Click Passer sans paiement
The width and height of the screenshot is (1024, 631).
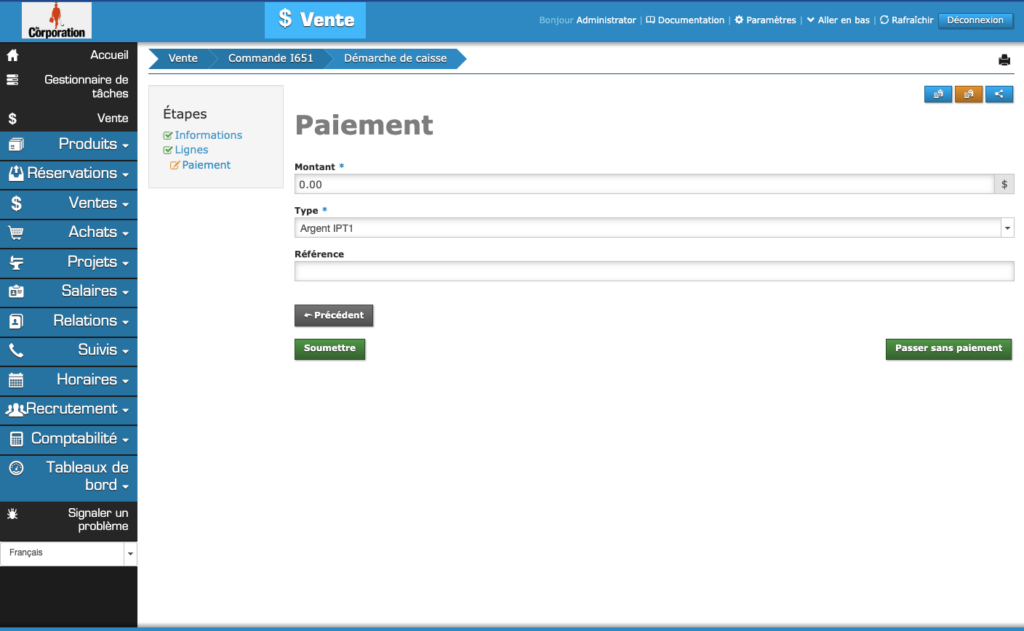[x=948, y=349]
